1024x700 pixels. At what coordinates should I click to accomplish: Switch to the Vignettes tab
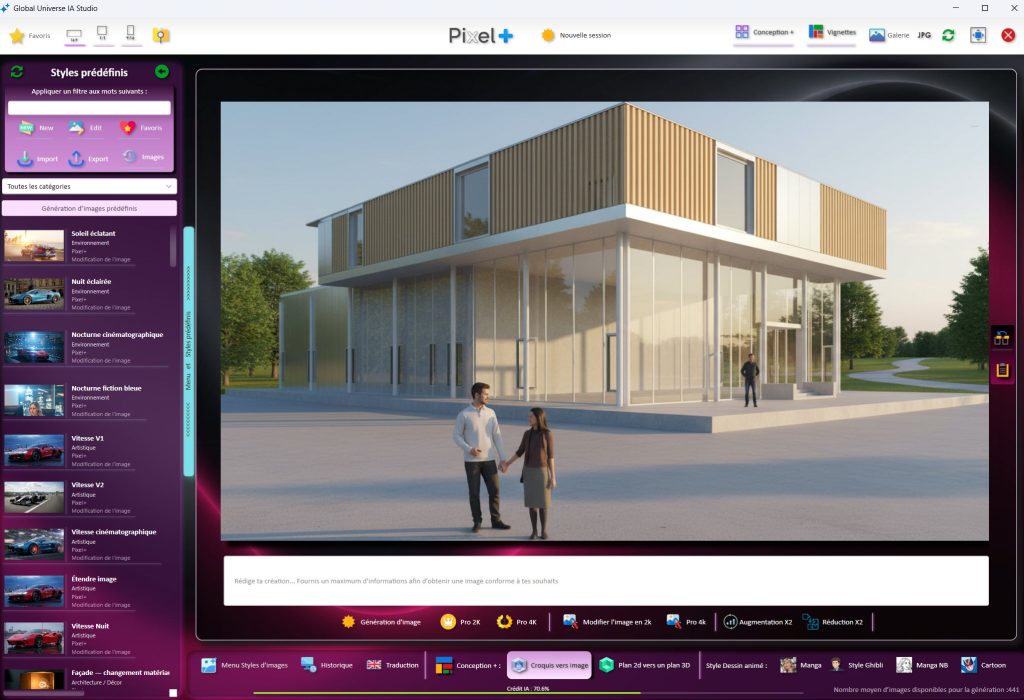point(832,33)
